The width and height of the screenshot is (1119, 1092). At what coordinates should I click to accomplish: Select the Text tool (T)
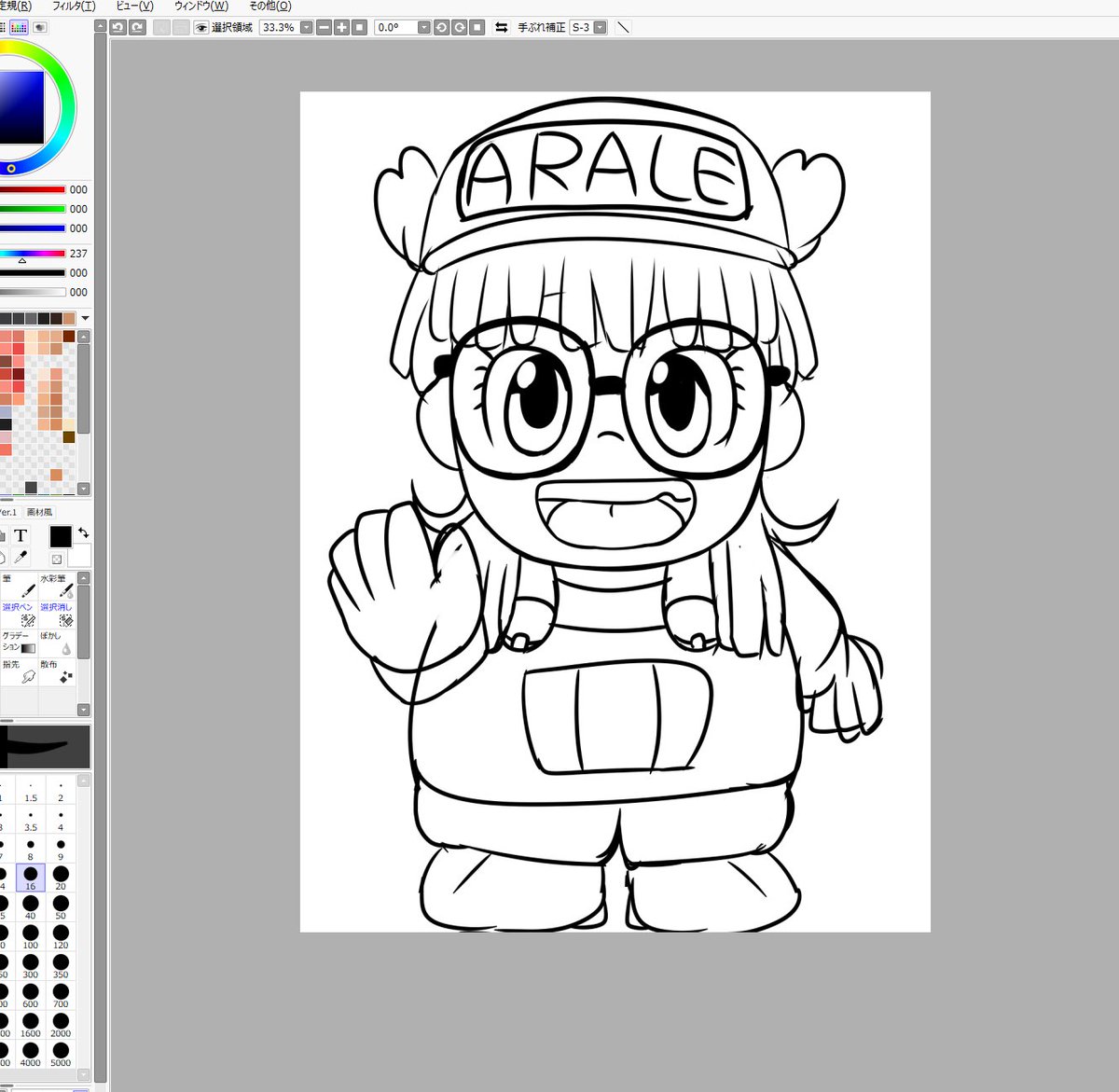[x=21, y=535]
